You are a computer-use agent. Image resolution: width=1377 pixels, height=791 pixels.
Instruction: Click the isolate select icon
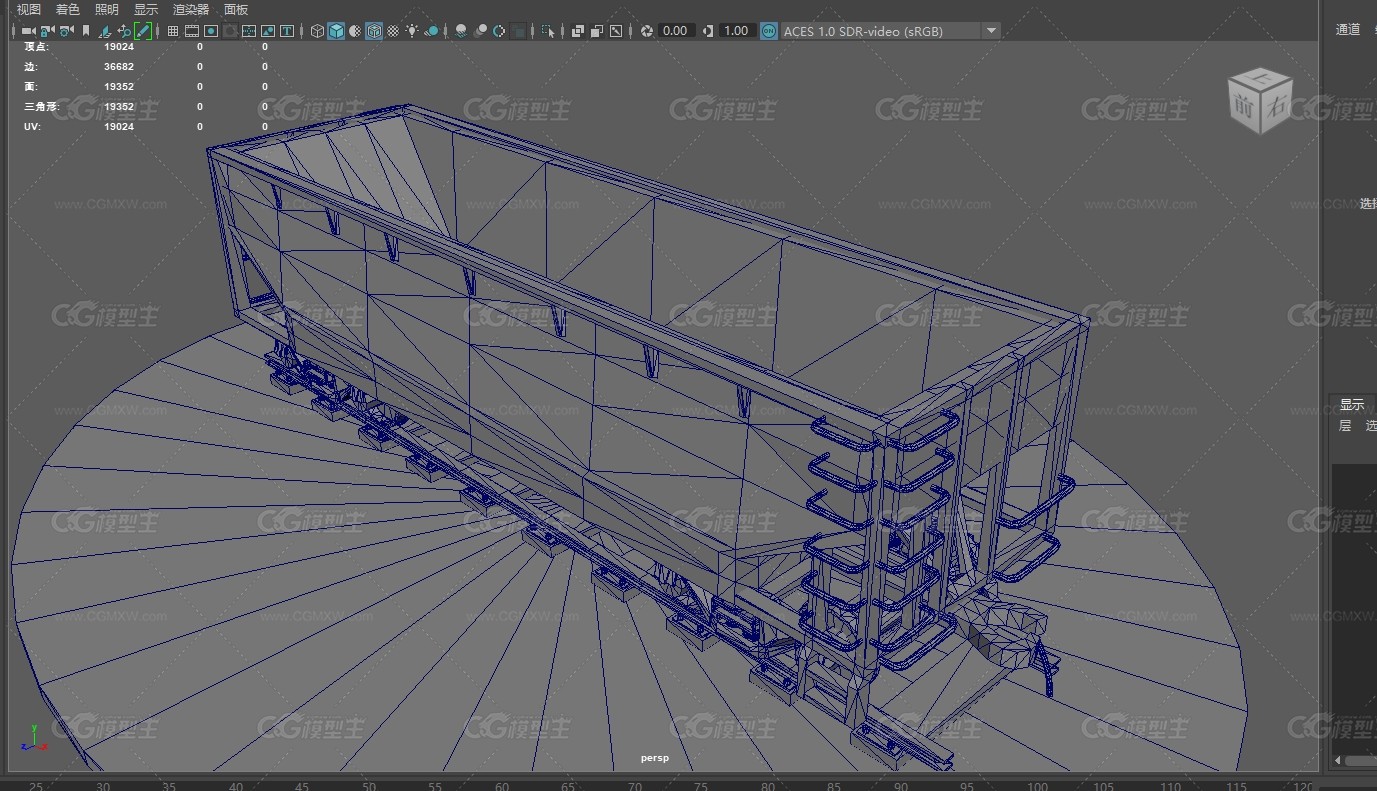pos(547,31)
